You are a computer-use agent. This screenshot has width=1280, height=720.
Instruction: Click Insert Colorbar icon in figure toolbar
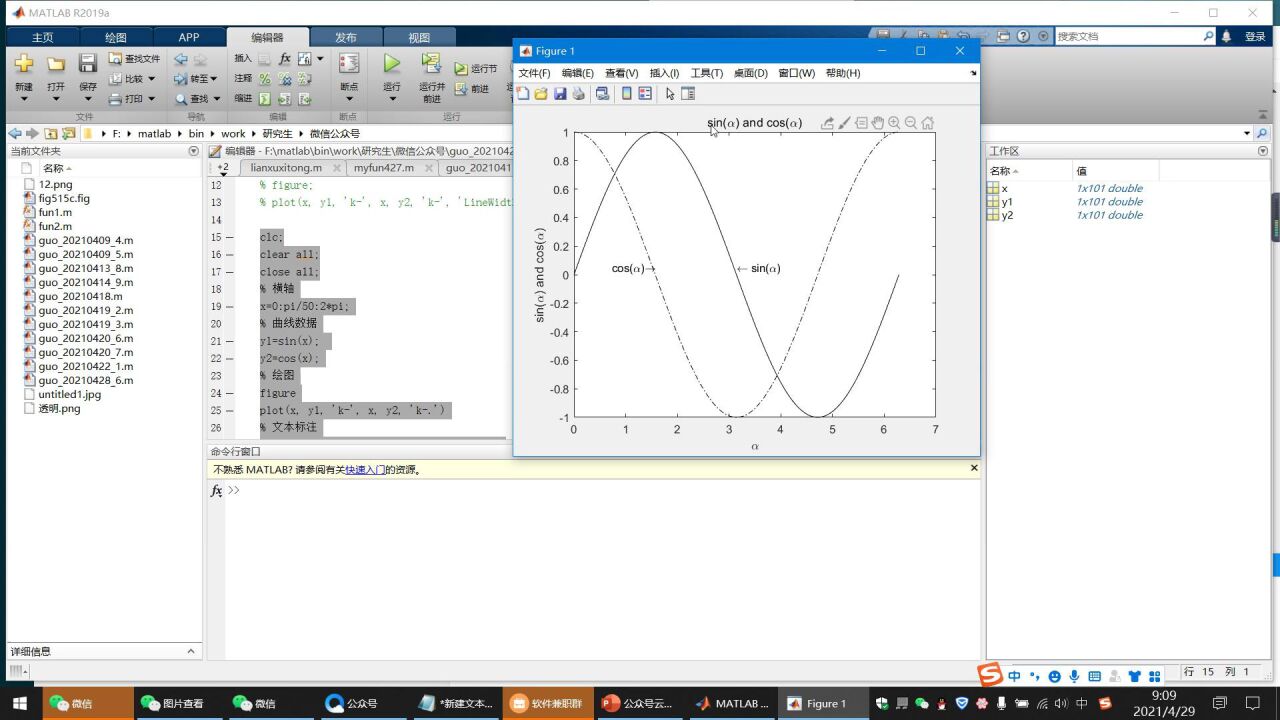(x=627, y=94)
